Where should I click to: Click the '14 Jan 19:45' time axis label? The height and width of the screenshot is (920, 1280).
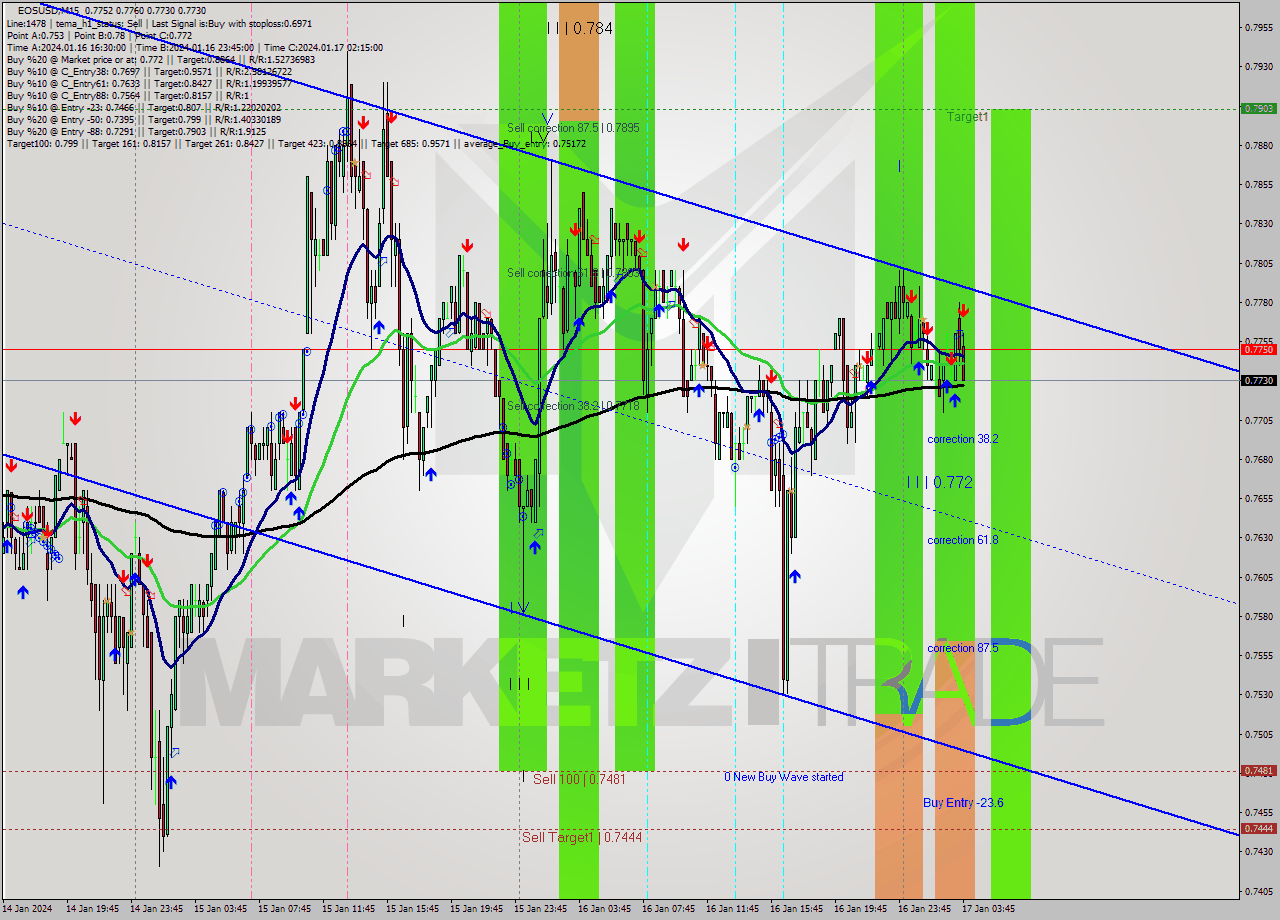pyautogui.click(x=93, y=909)
